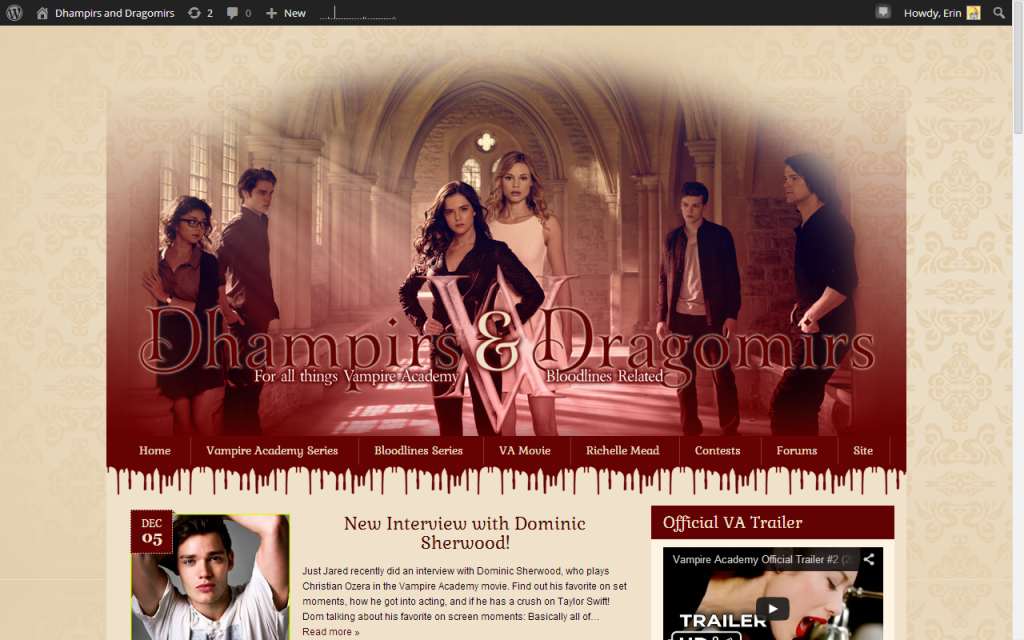Click the site stats sparkline graph
The height and width of the screenshot is (640, 1024).
pos(358,13)
